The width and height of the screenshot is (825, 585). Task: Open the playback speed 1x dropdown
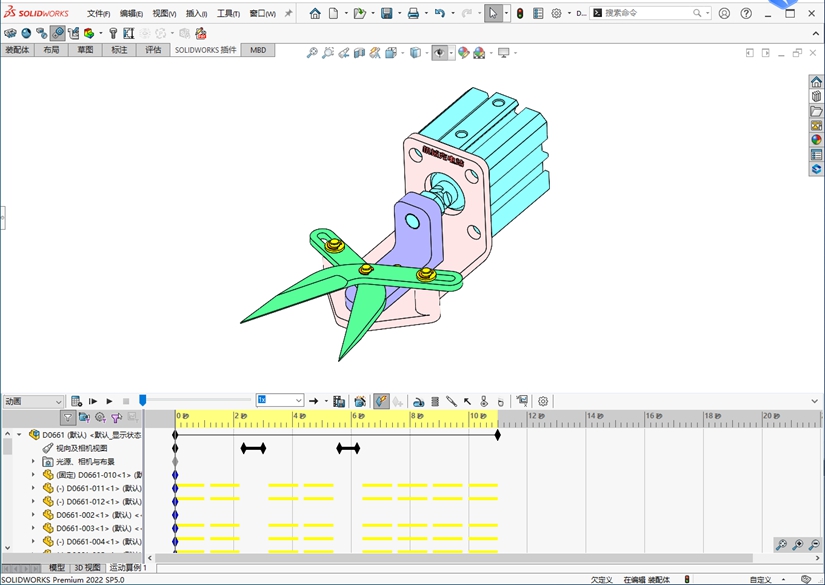pyautogui.click(x=298, y=401)
